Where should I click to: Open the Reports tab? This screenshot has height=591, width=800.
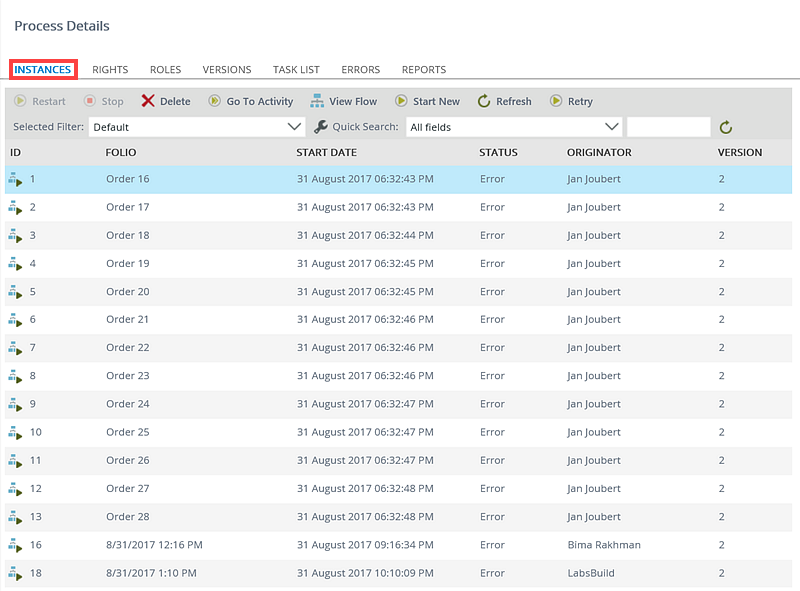tap(424, 69)
